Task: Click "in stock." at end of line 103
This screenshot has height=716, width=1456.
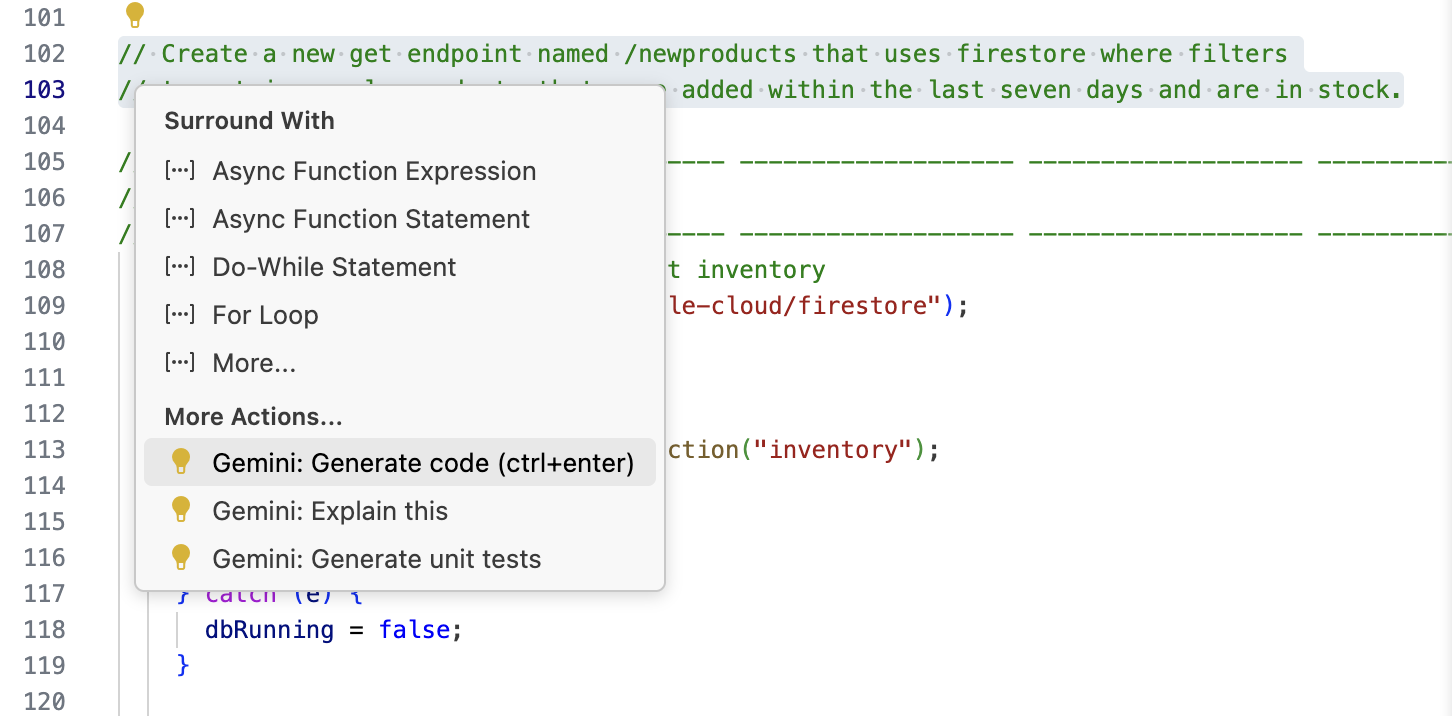Action: point(1339,90)
